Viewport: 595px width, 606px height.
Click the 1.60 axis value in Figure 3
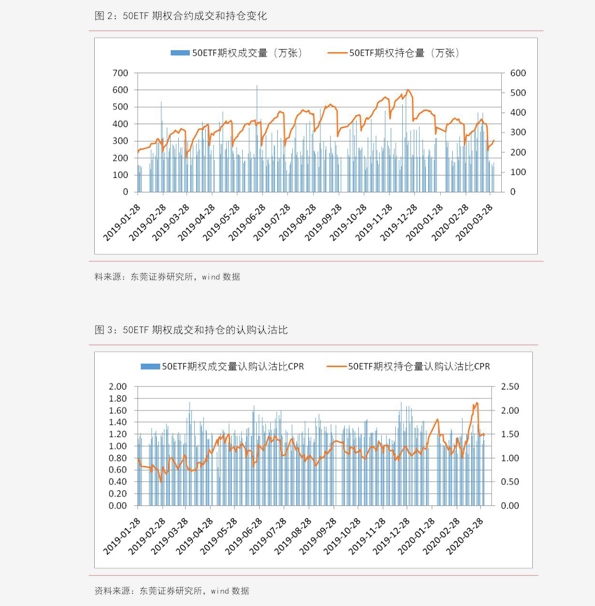click(118, 410)
